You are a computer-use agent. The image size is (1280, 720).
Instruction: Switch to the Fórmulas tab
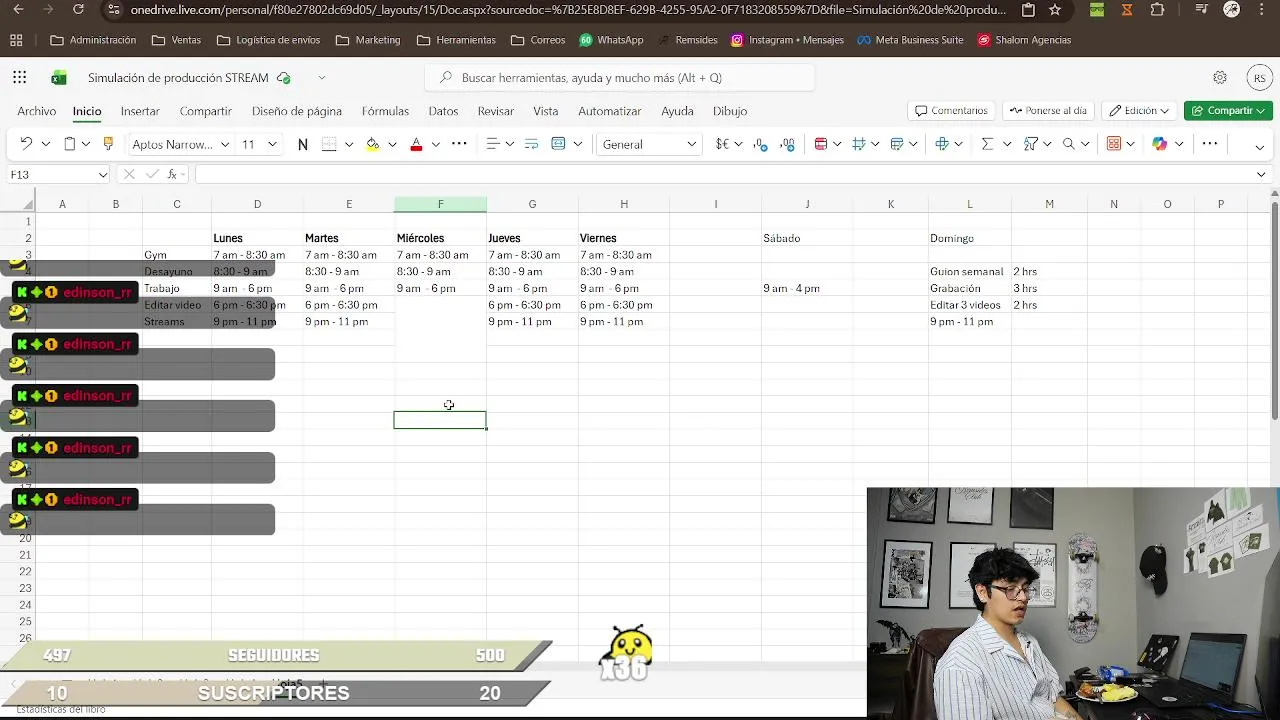click(x=385, y=111)
